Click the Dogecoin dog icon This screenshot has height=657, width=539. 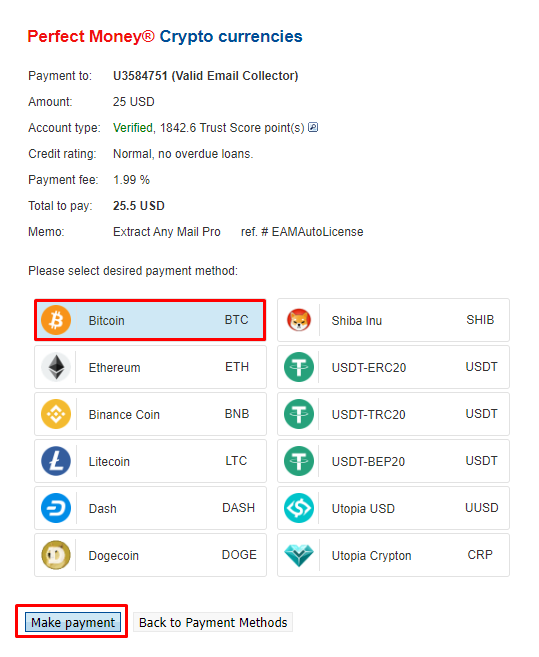coord(56,555)
